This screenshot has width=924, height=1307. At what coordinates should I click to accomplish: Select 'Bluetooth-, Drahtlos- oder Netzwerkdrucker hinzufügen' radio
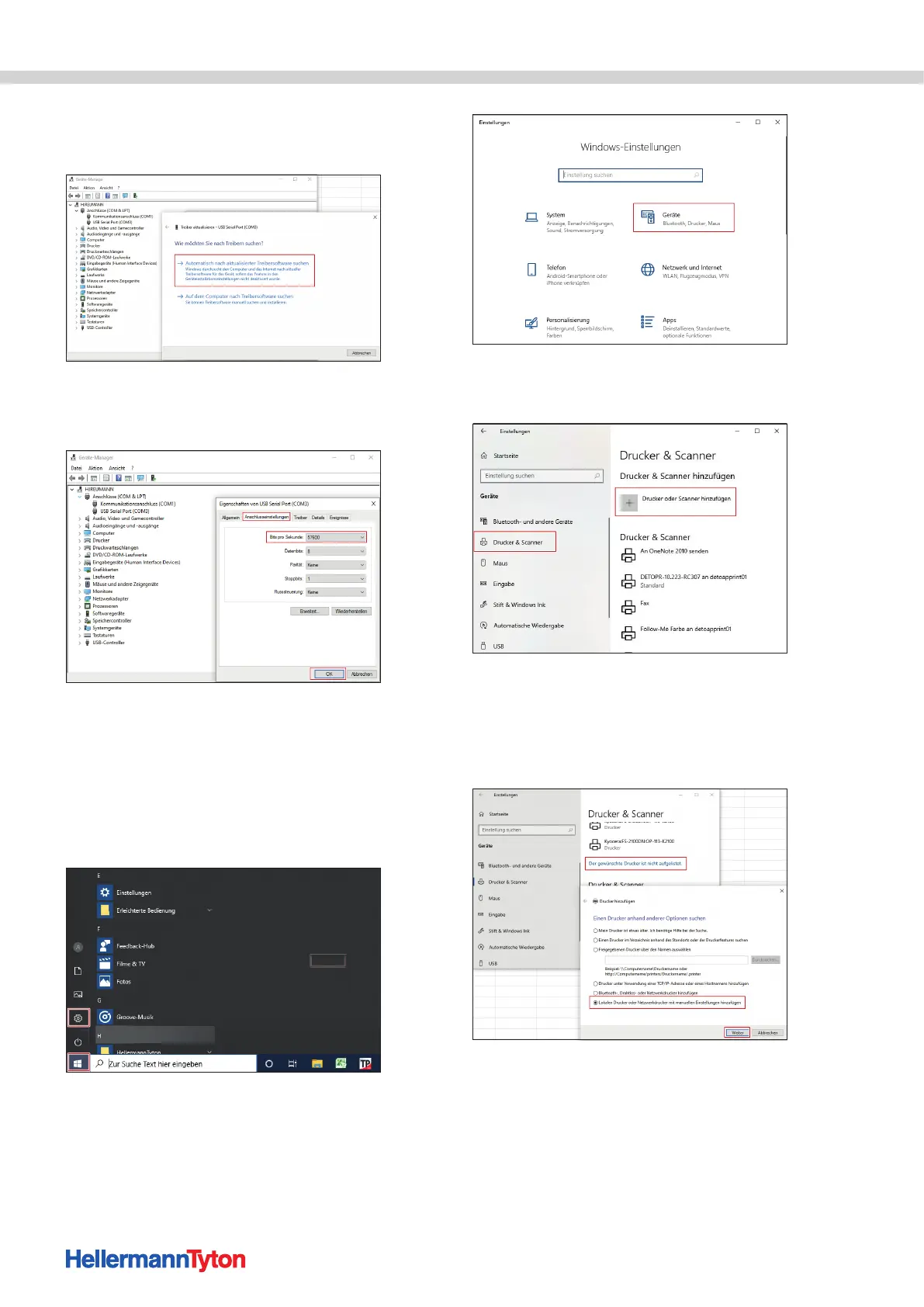[x=596, y=992]
